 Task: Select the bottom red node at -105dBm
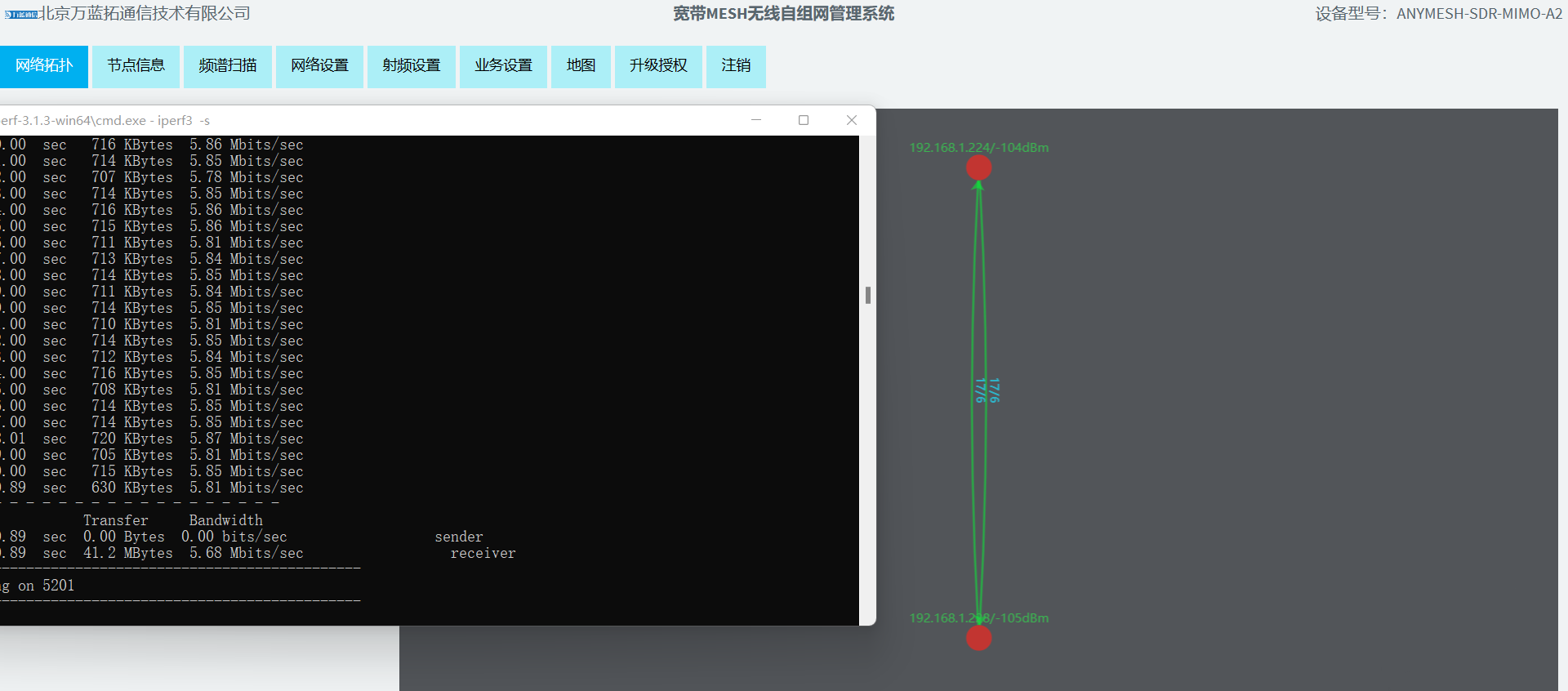978,638
